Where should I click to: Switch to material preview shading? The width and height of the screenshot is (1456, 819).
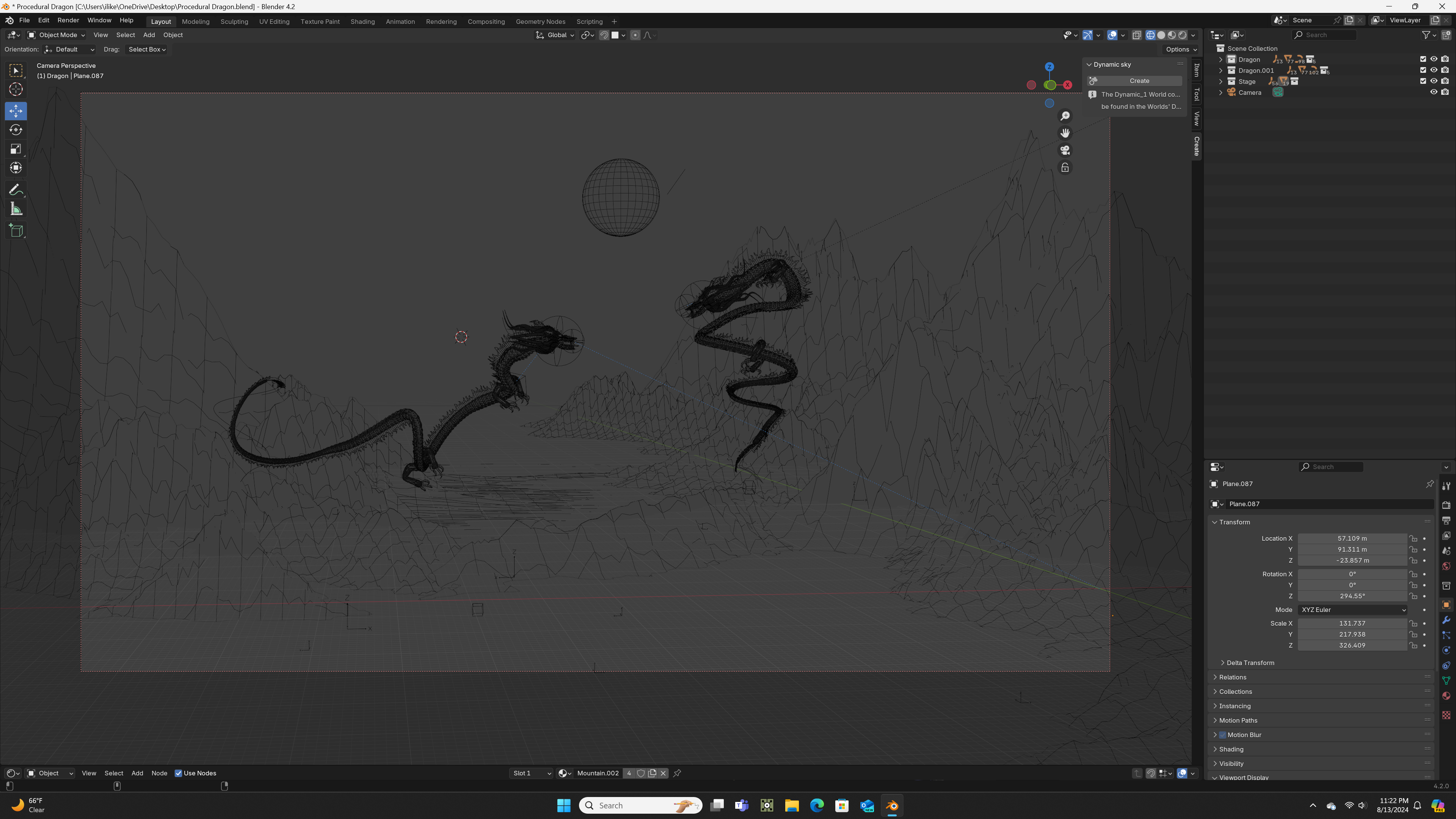click(x=1172, y=35)
